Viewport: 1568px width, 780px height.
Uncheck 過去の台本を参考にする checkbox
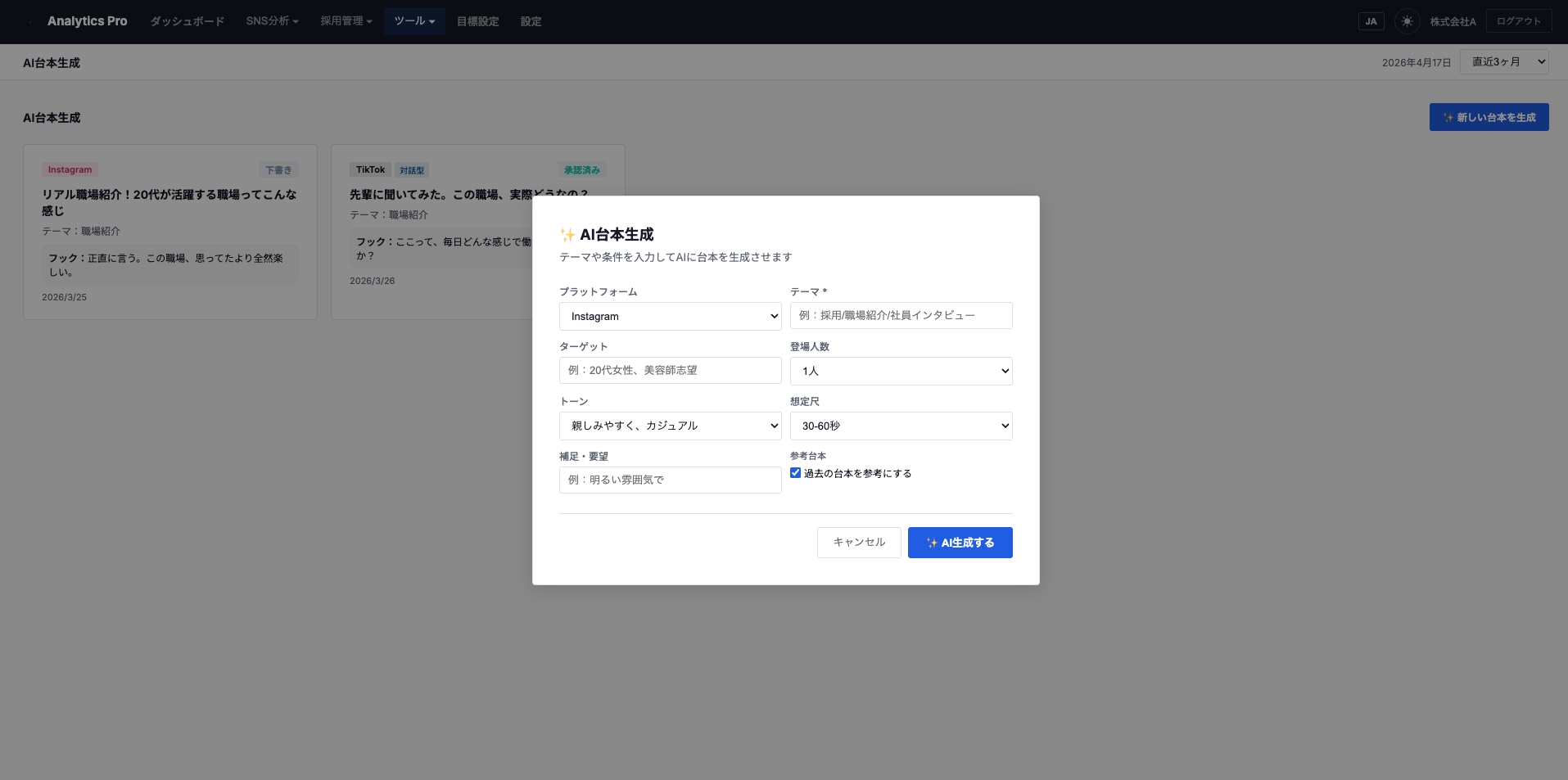(795, 472)
